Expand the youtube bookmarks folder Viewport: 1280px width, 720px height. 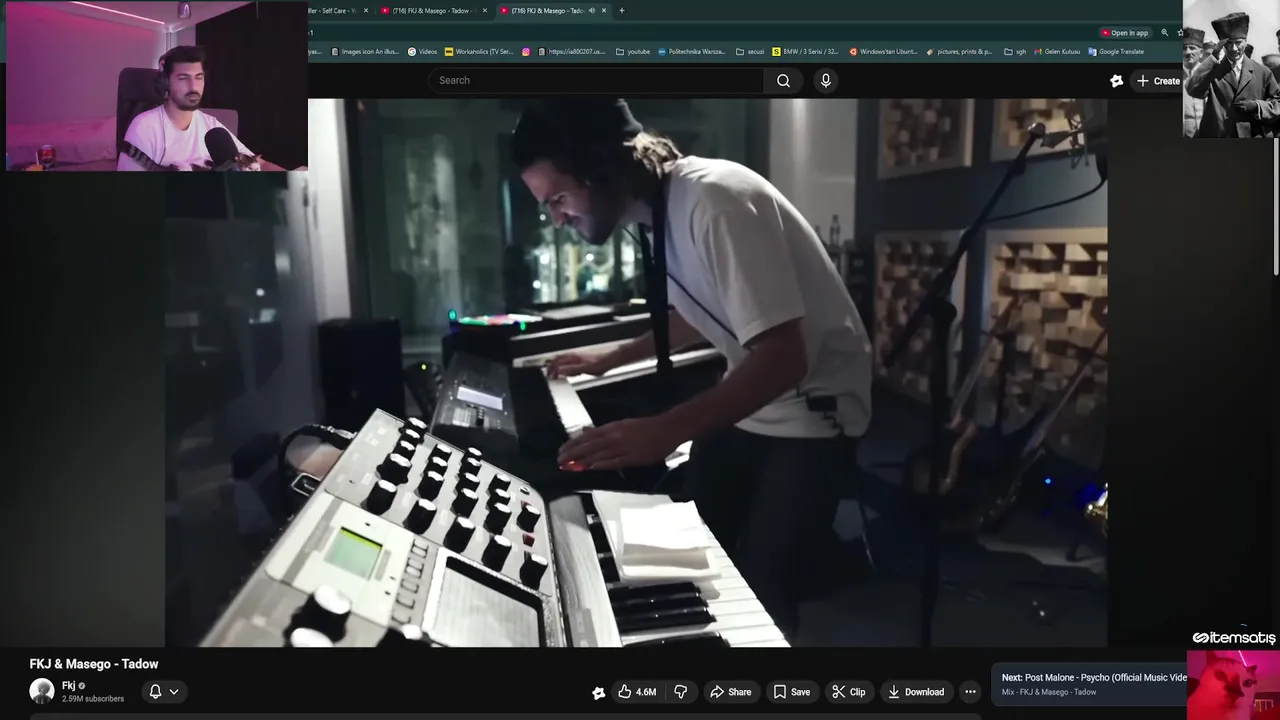point(633,51)
